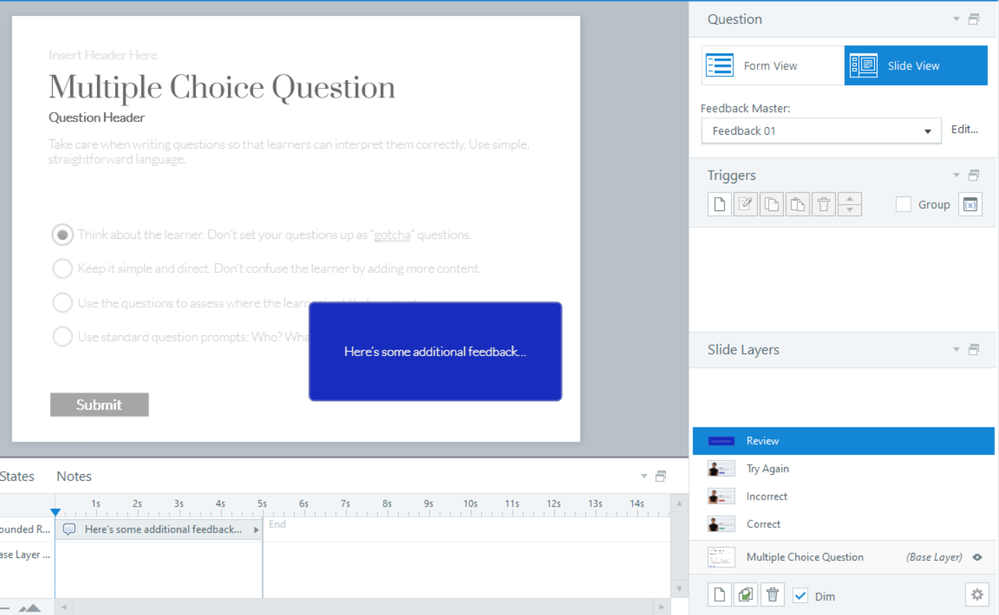Expand the Slide Layers panel menu arrow
This screenshot has height=615, width=999.
[956, 349]
